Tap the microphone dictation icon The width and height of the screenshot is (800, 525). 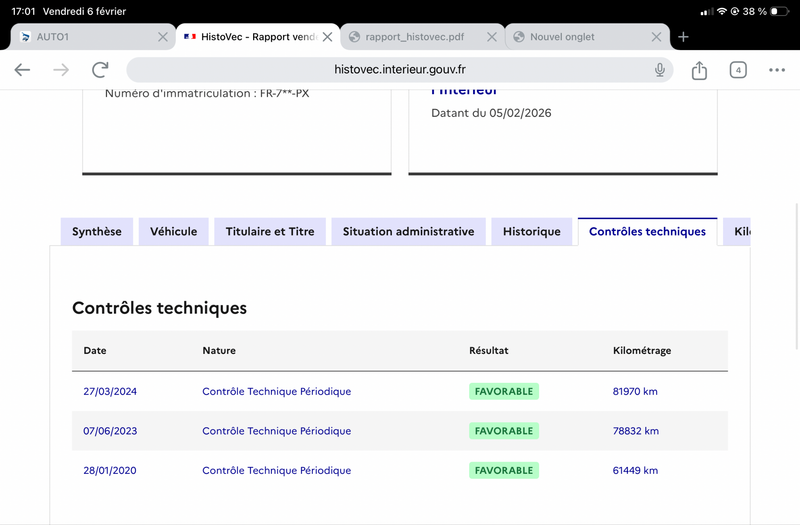[x=660, y=70]
